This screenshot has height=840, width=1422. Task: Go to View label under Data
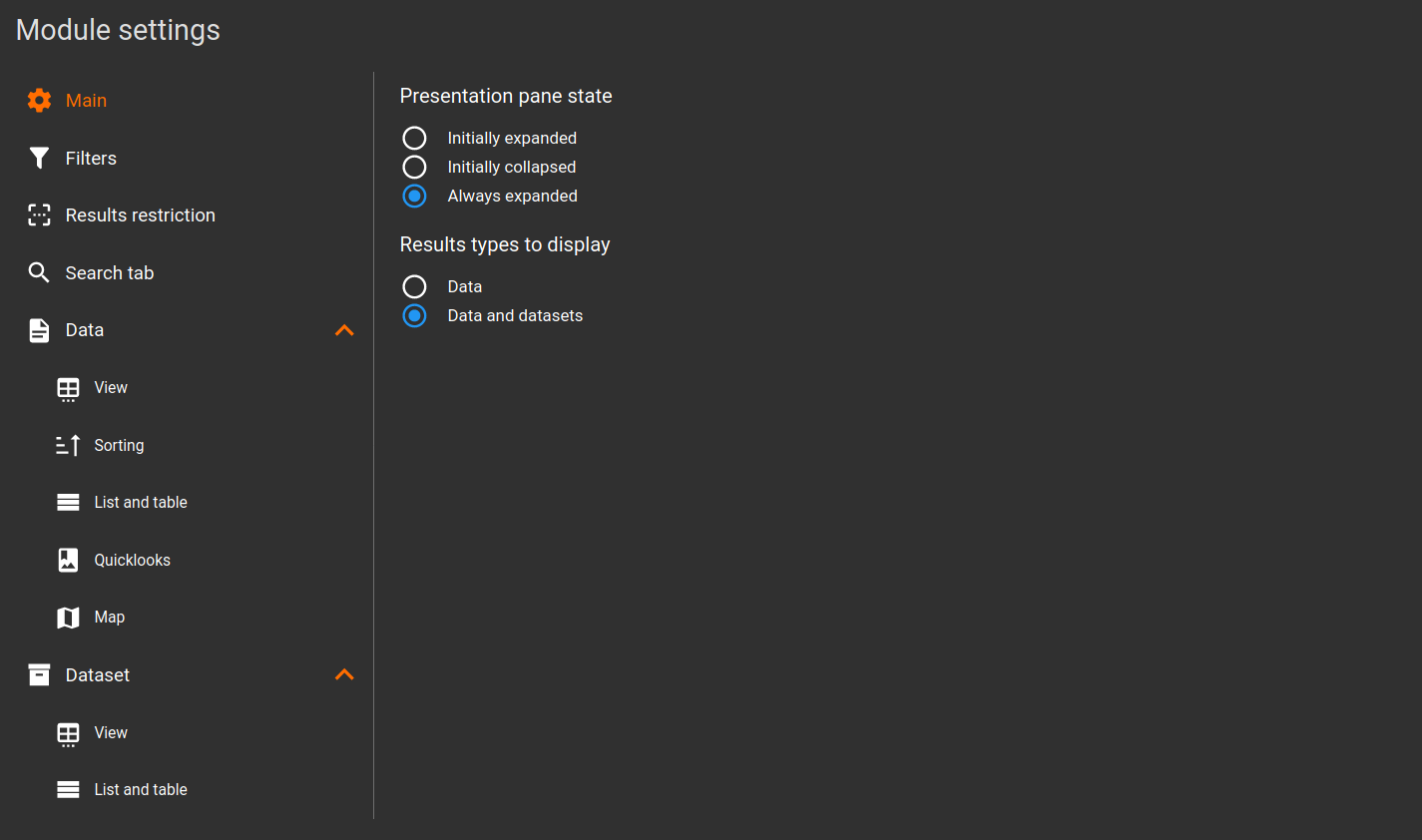111,388
